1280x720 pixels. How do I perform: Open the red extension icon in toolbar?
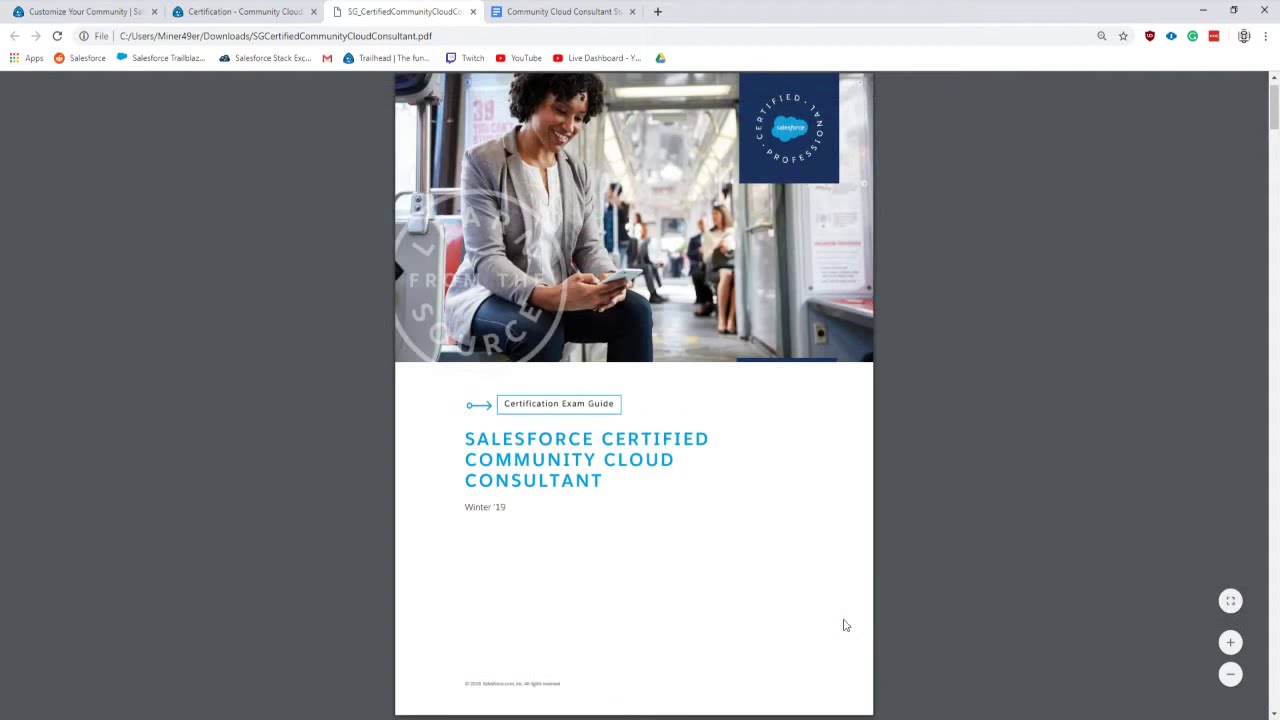[x=1214, y=36]
